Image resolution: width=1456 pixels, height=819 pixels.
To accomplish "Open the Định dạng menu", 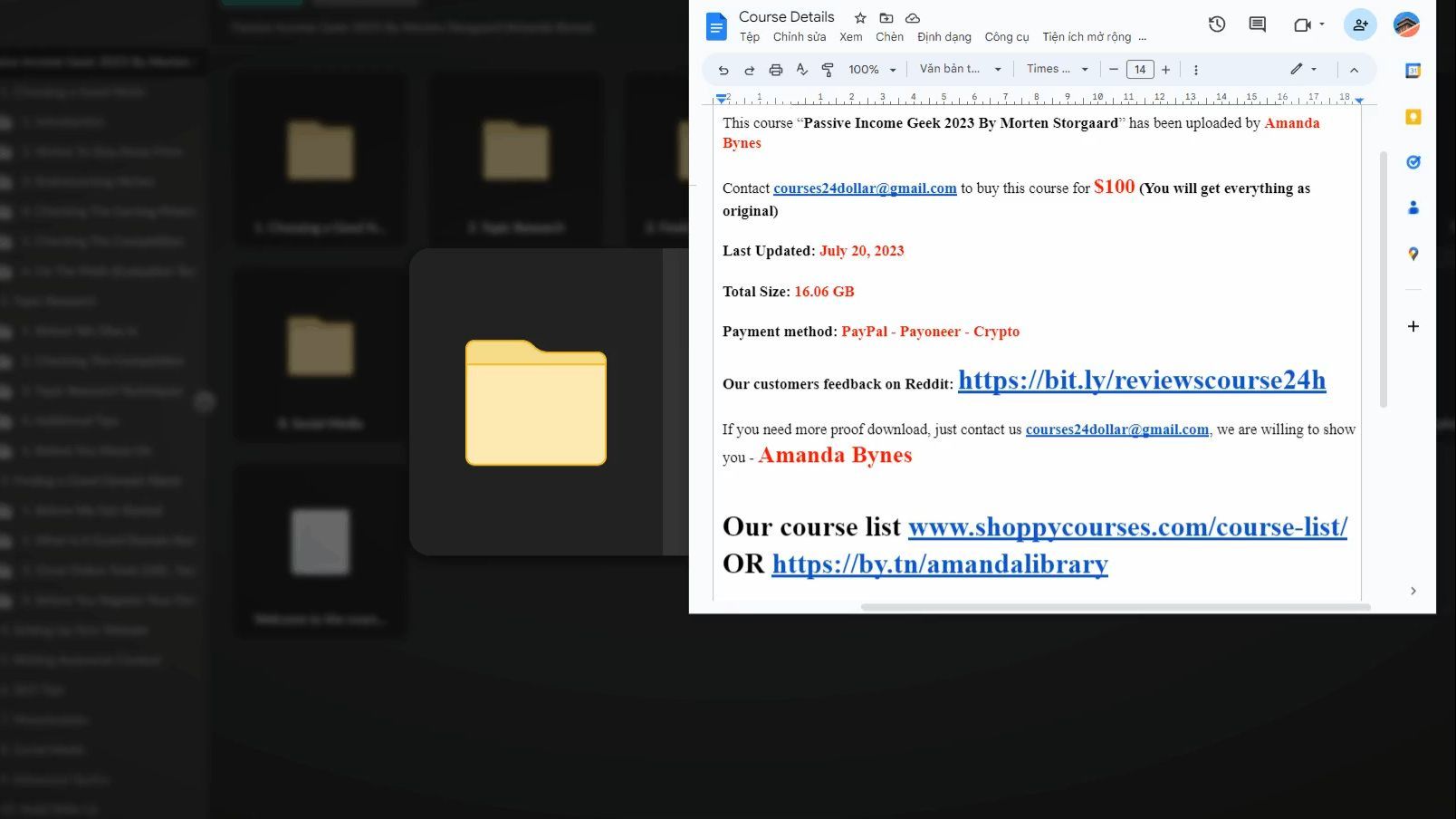I will point(944,37).
